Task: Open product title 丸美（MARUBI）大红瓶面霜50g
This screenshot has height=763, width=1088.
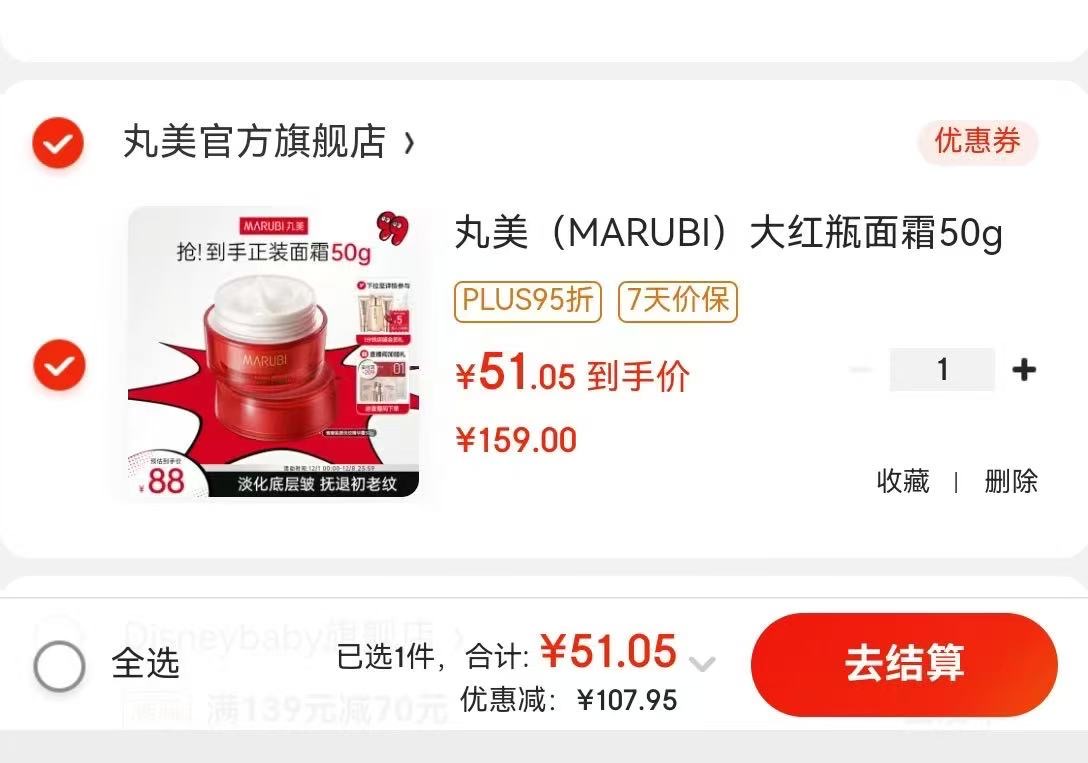Action: pos(729,233)
